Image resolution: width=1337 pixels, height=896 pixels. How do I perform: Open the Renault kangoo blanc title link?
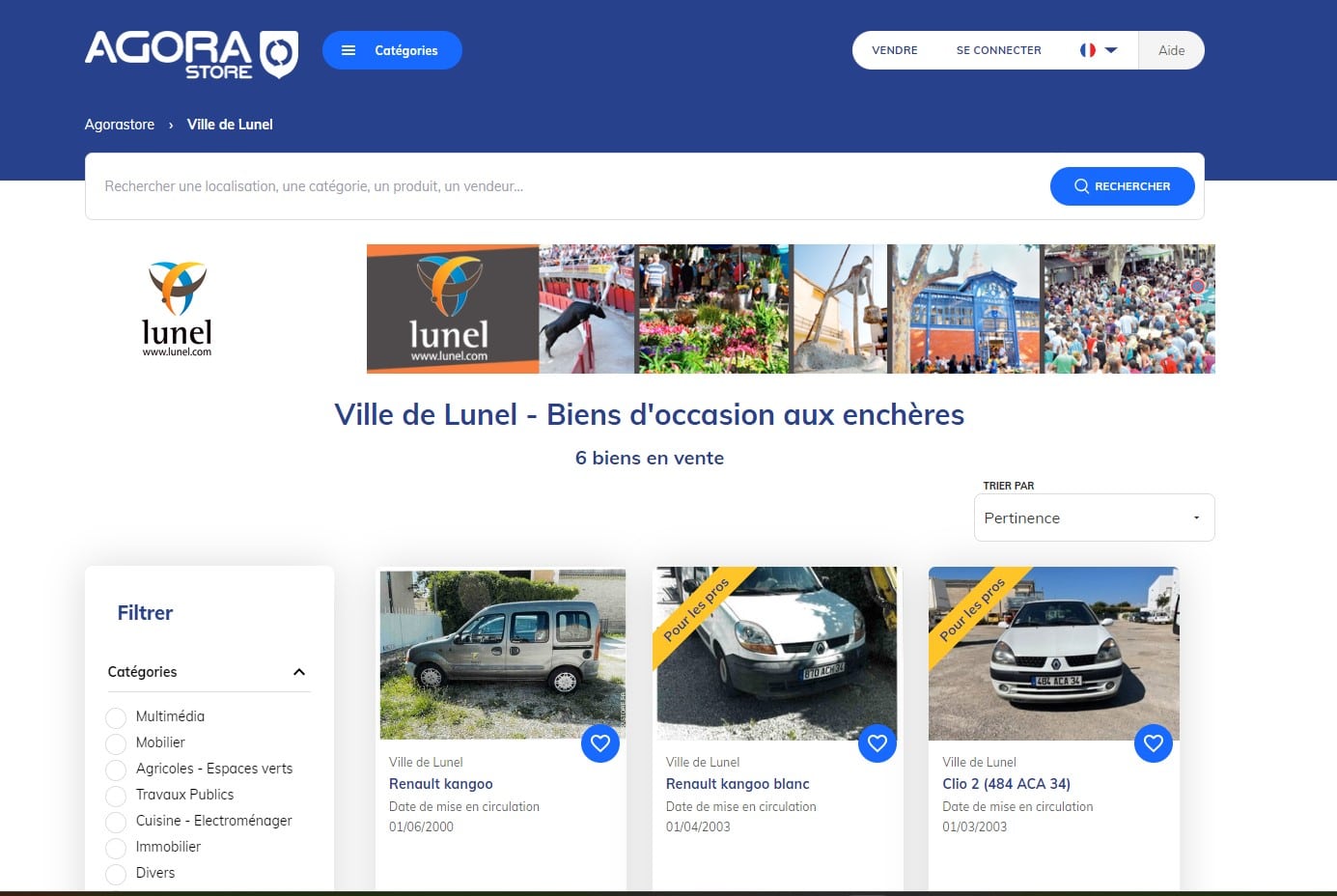738,784
